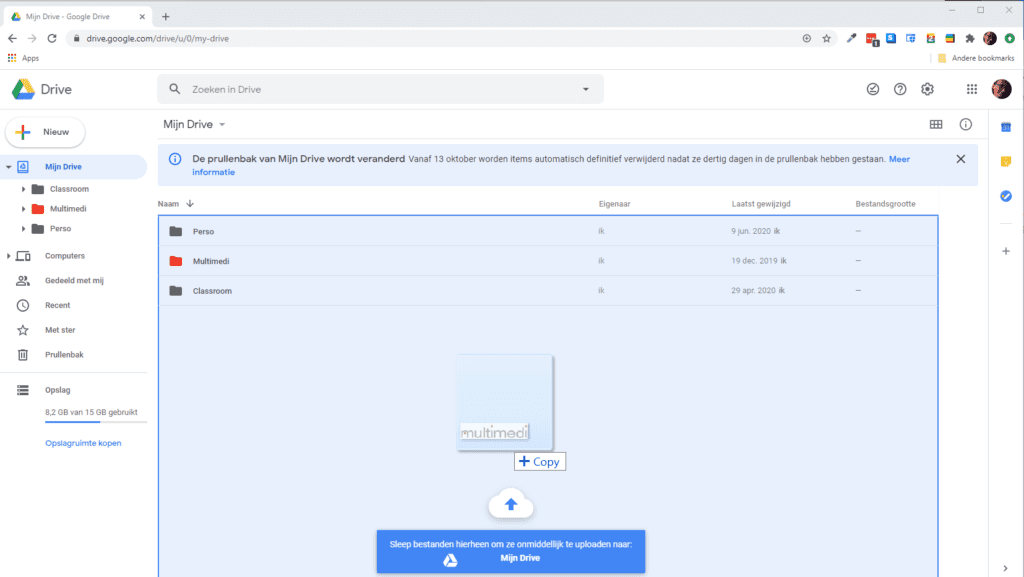Click the search magnifier icon in Drive
This screenshot has width=1024, height=577.
(x=174, y=89)
